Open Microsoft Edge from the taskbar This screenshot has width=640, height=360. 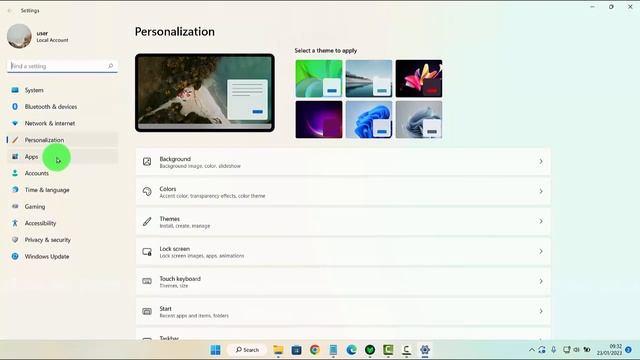point(351,350)
